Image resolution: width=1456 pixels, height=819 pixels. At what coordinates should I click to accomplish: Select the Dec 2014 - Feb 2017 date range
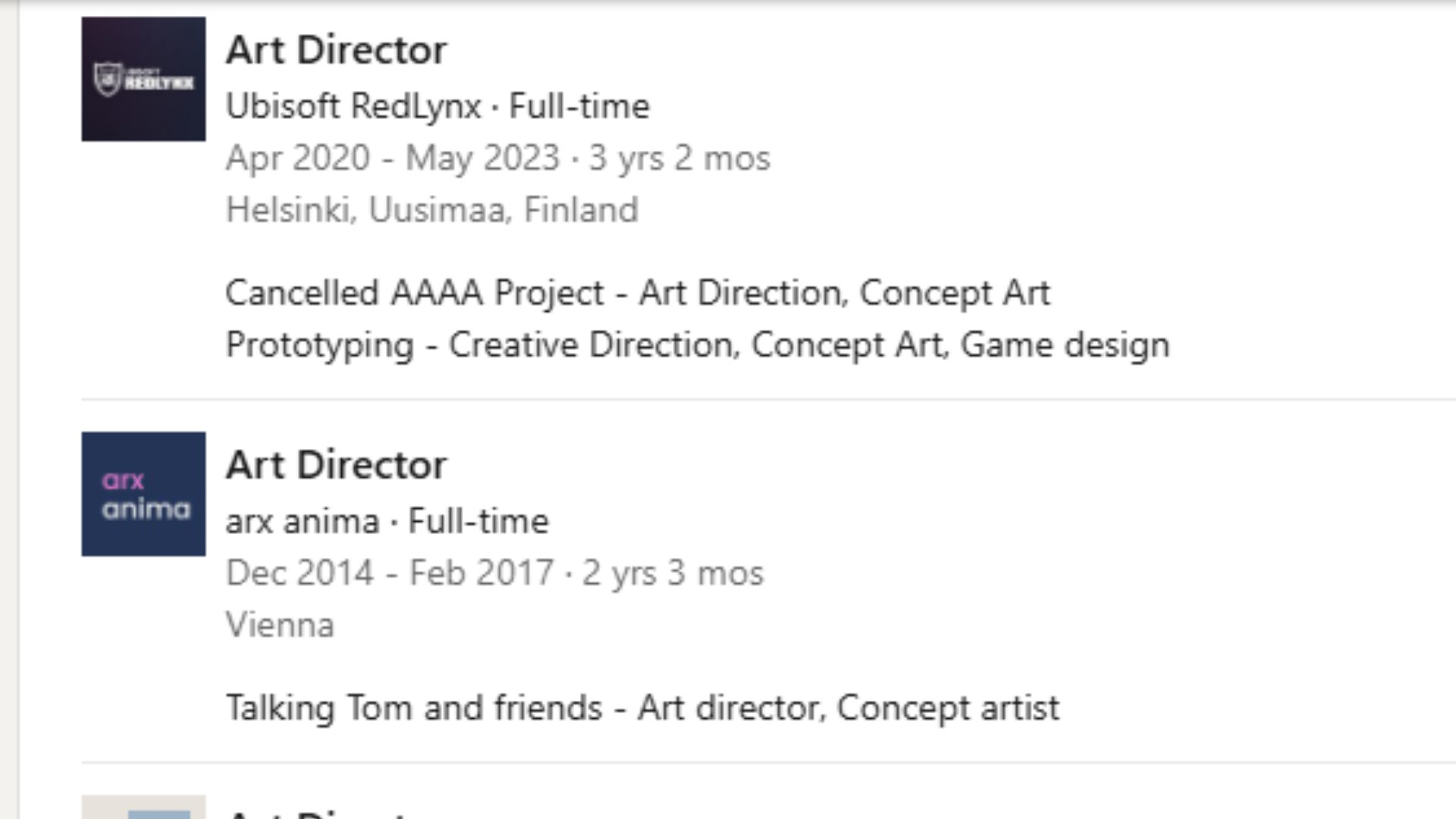tap(389, 573)
